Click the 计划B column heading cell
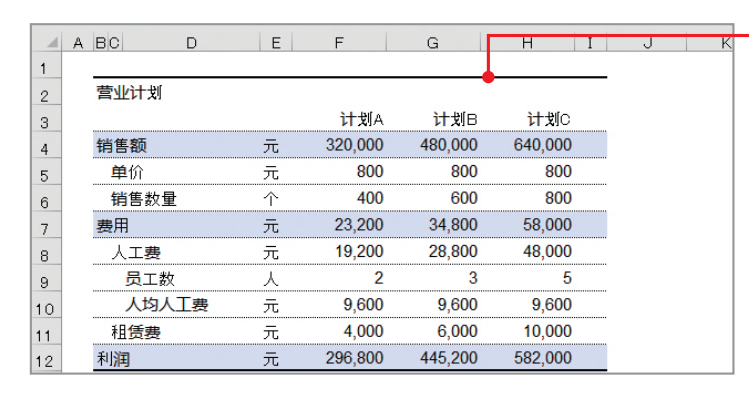This screenshot has width=749, height=402. (x=455, y=119)
